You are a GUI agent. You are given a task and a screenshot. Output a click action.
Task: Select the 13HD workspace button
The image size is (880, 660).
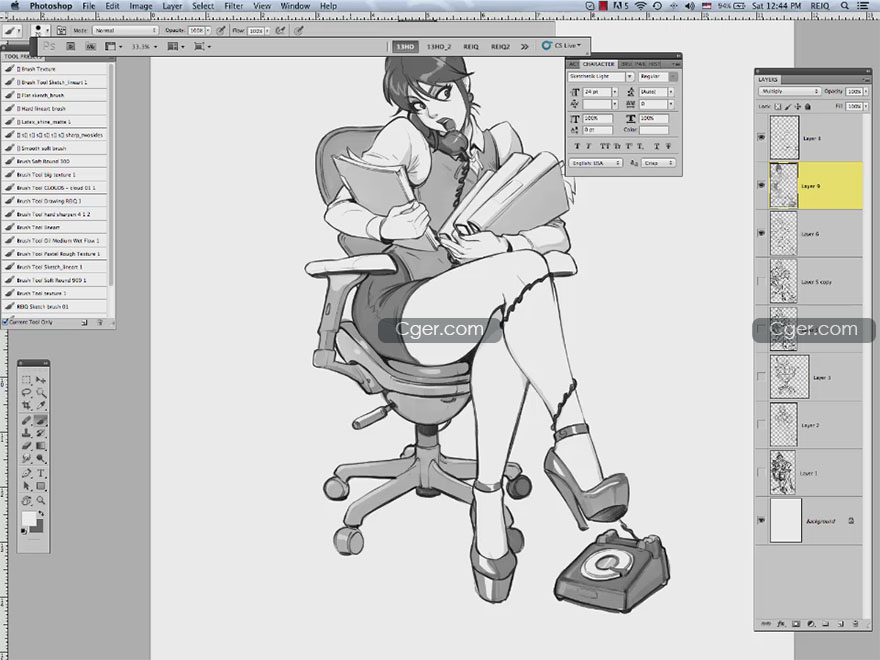coord(405,47)
